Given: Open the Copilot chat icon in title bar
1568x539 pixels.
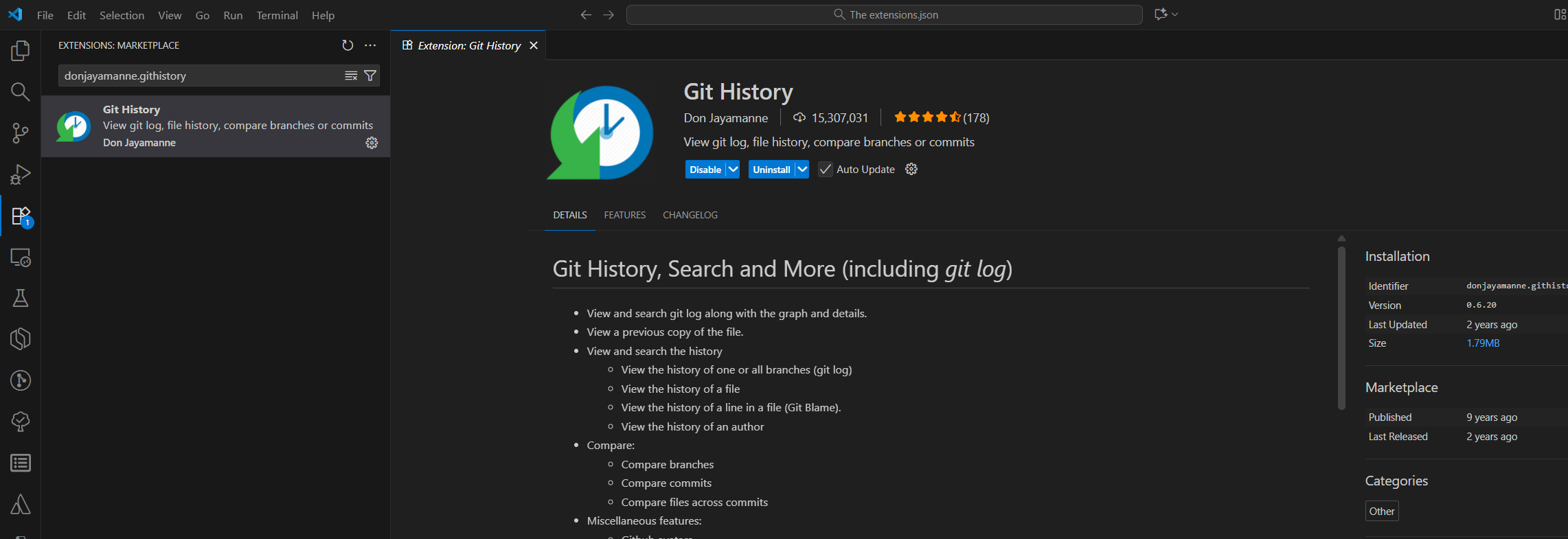Looking at the screenshot, I should click(x=1161, y=14).
